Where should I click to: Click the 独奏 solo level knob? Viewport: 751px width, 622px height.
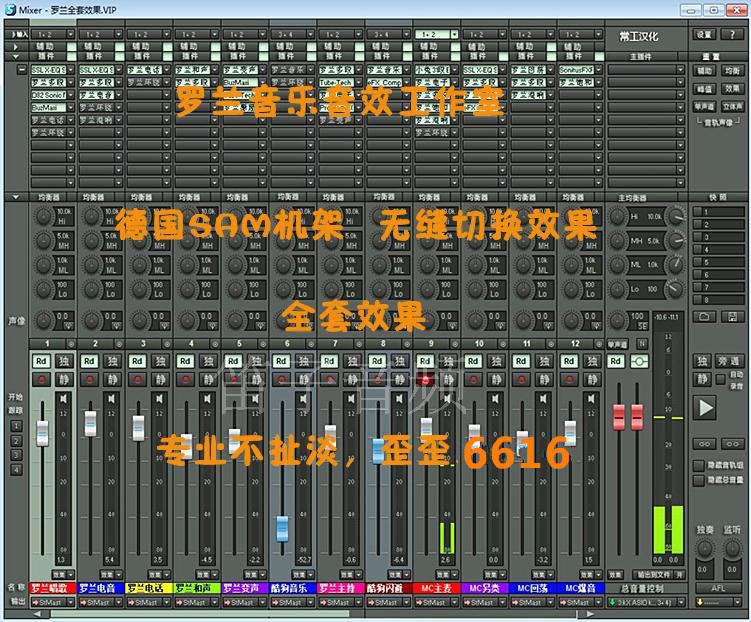click(705, 549)
